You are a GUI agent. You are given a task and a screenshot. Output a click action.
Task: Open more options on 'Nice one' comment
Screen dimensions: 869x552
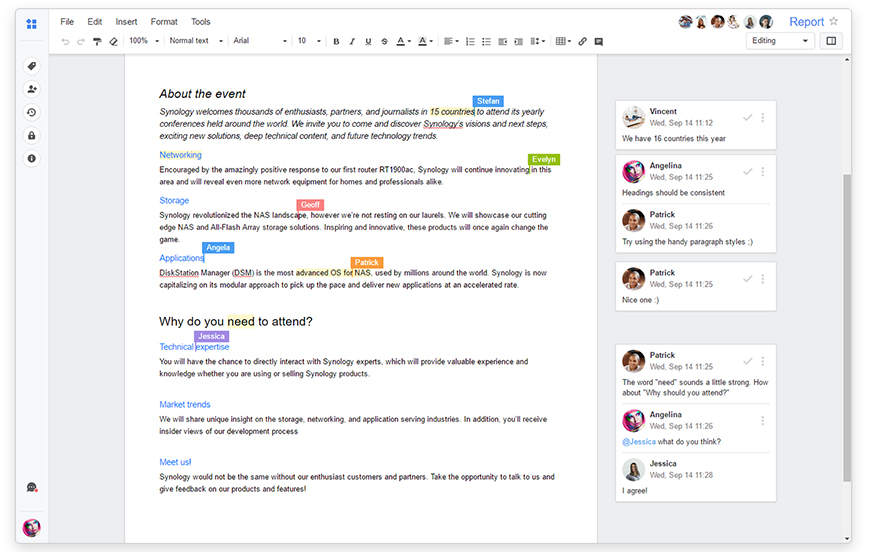point(763,279)
